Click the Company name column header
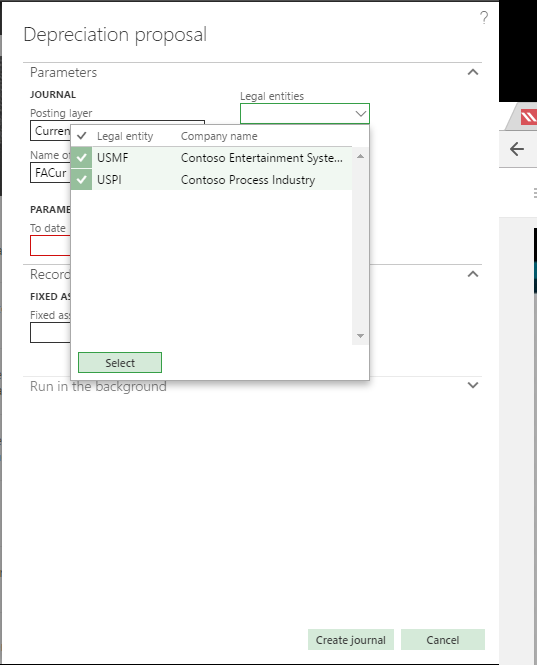 [219, 136]
